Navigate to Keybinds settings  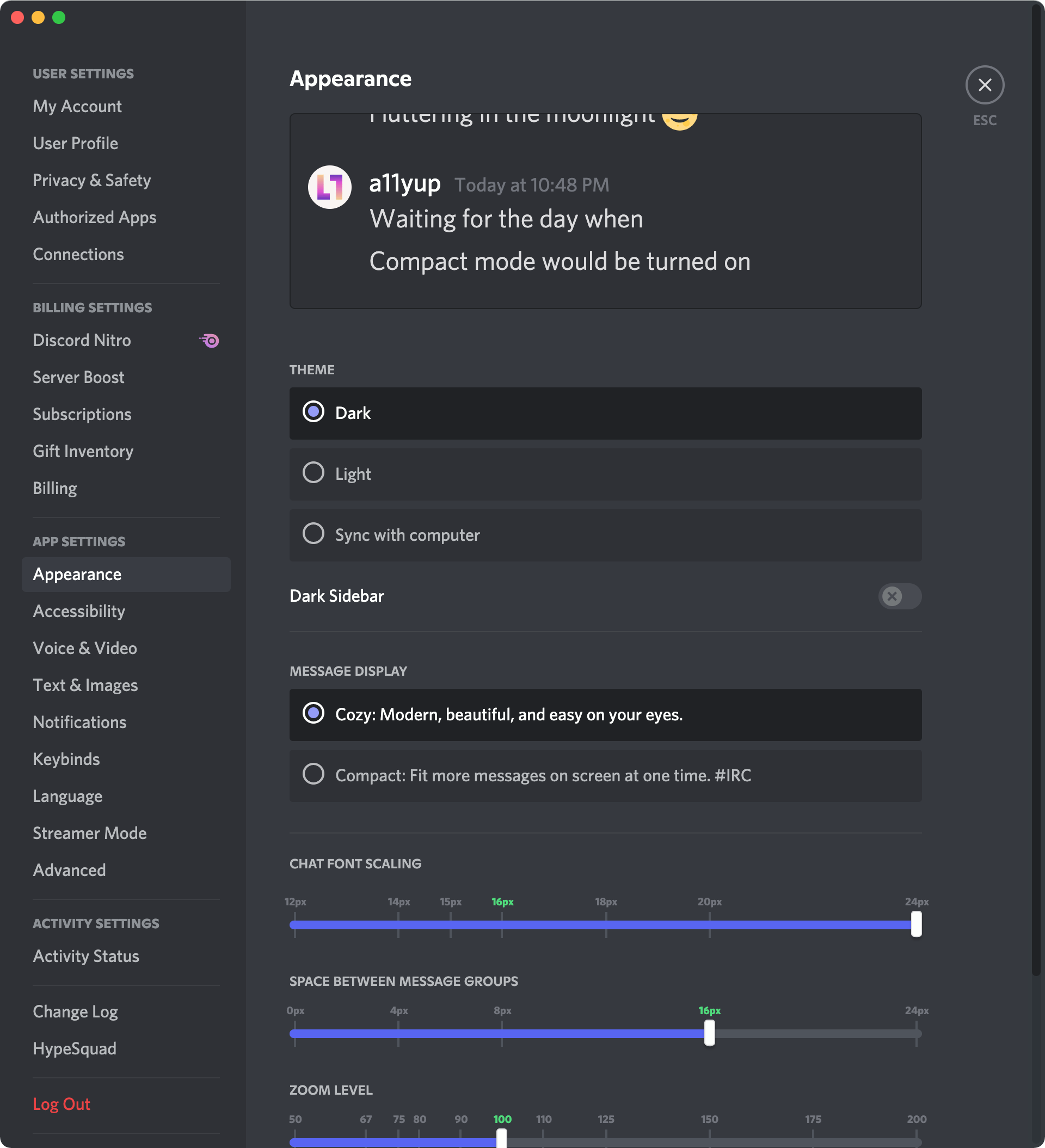66,759
